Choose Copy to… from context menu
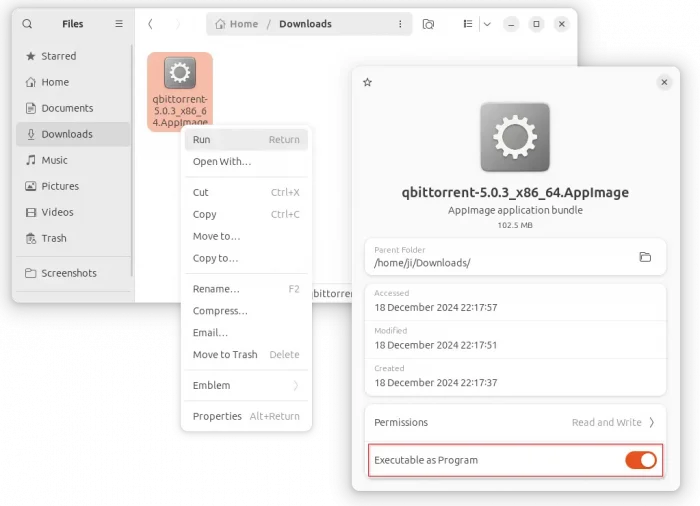The image size is (700, 506). coord(246,258)
